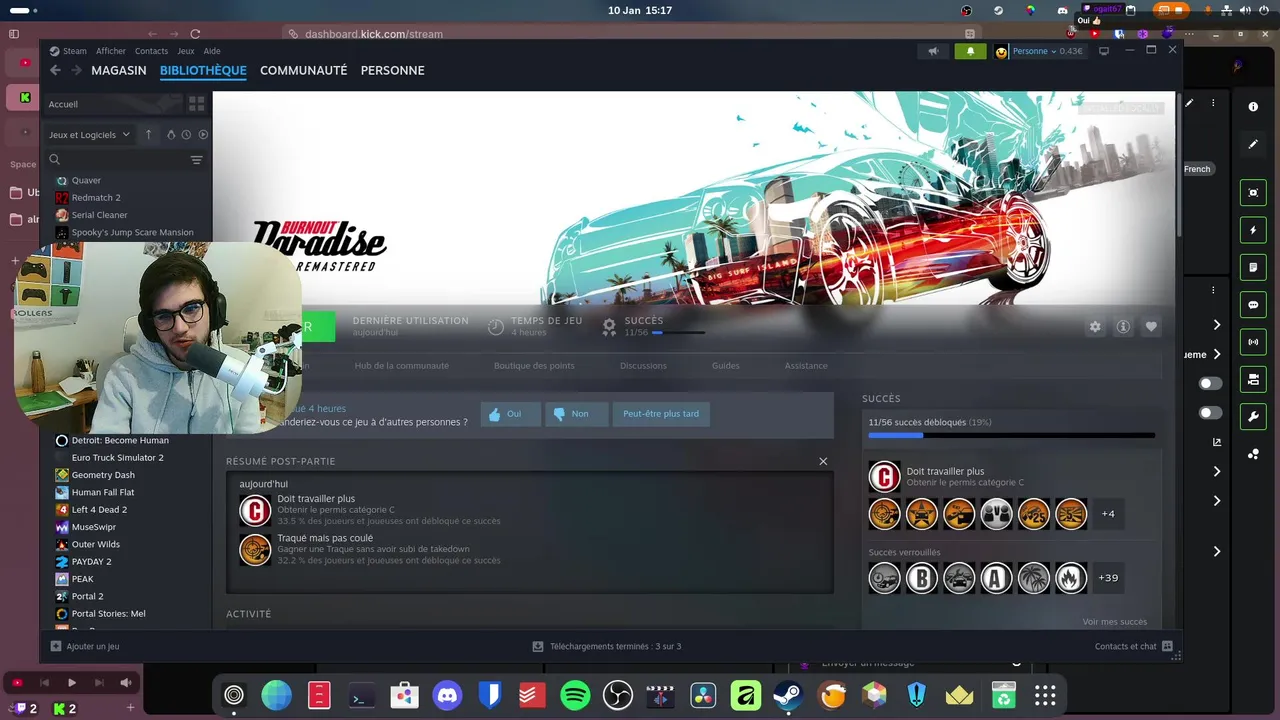Image resolution: width=1280 pixels, height=720 pixels.
Task: Open the Afficher menu
Action: (x=111, y=51)
